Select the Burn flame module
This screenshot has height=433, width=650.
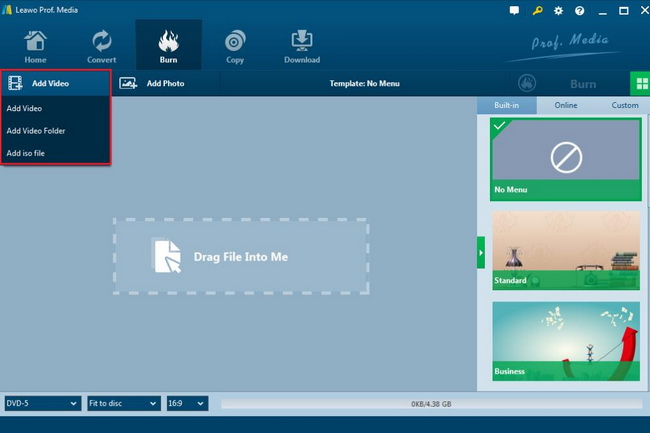pyautogui.click(x=169, y=45)
